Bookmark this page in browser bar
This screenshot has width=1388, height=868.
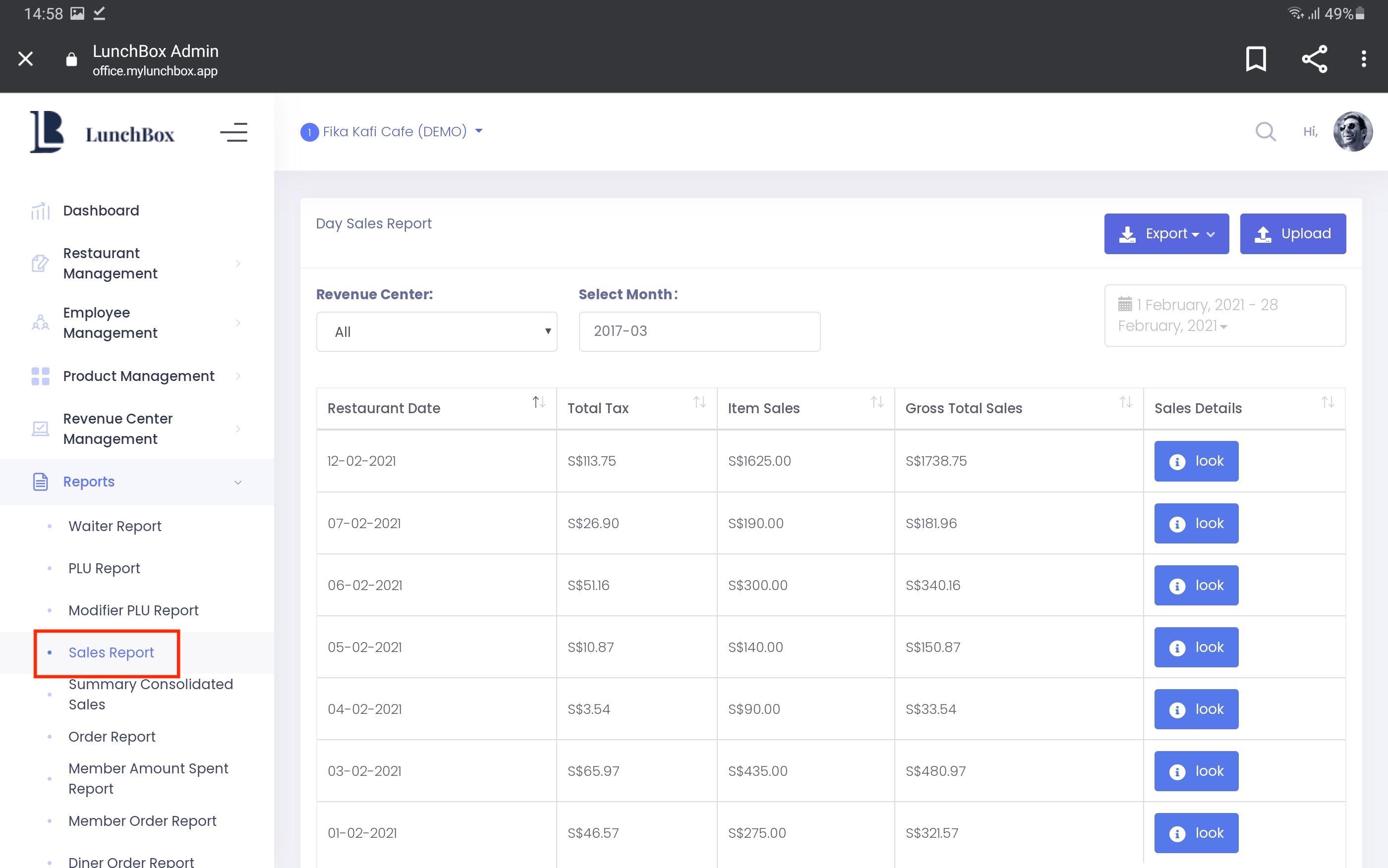(x=1256, y=58)
